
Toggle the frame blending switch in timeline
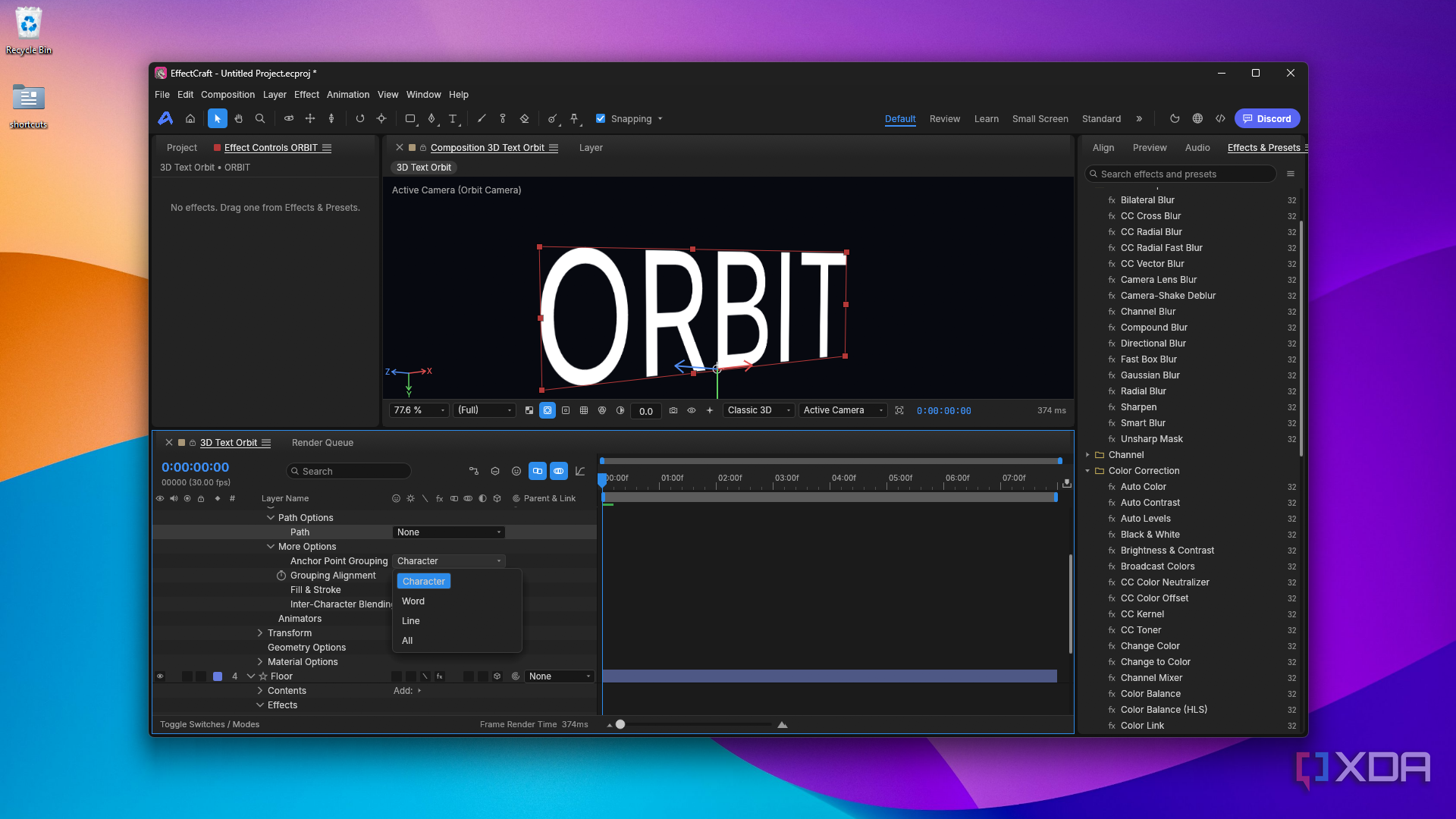click(538, 471)
